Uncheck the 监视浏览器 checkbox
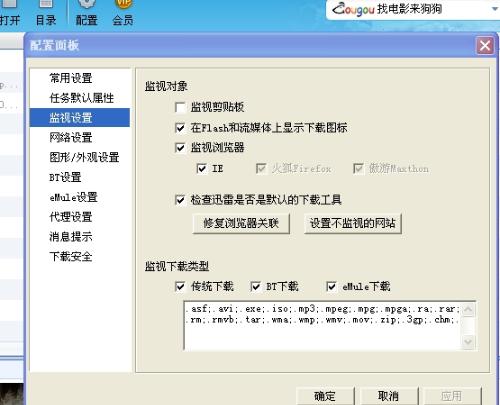Image resolution: width=500 pixels, height=405 pixels. click(180, 147)
